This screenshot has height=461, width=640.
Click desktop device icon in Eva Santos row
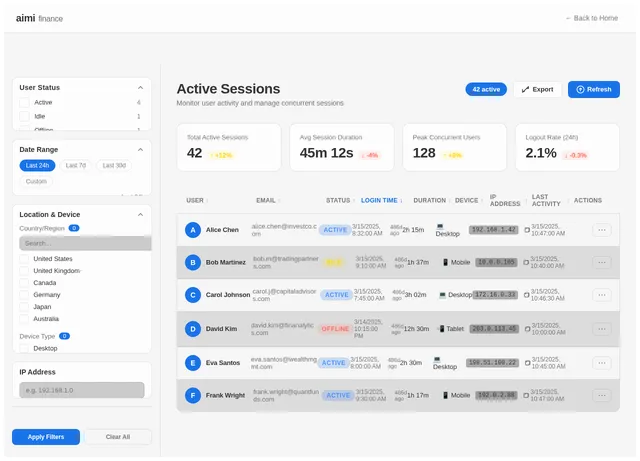pos(437,359)
